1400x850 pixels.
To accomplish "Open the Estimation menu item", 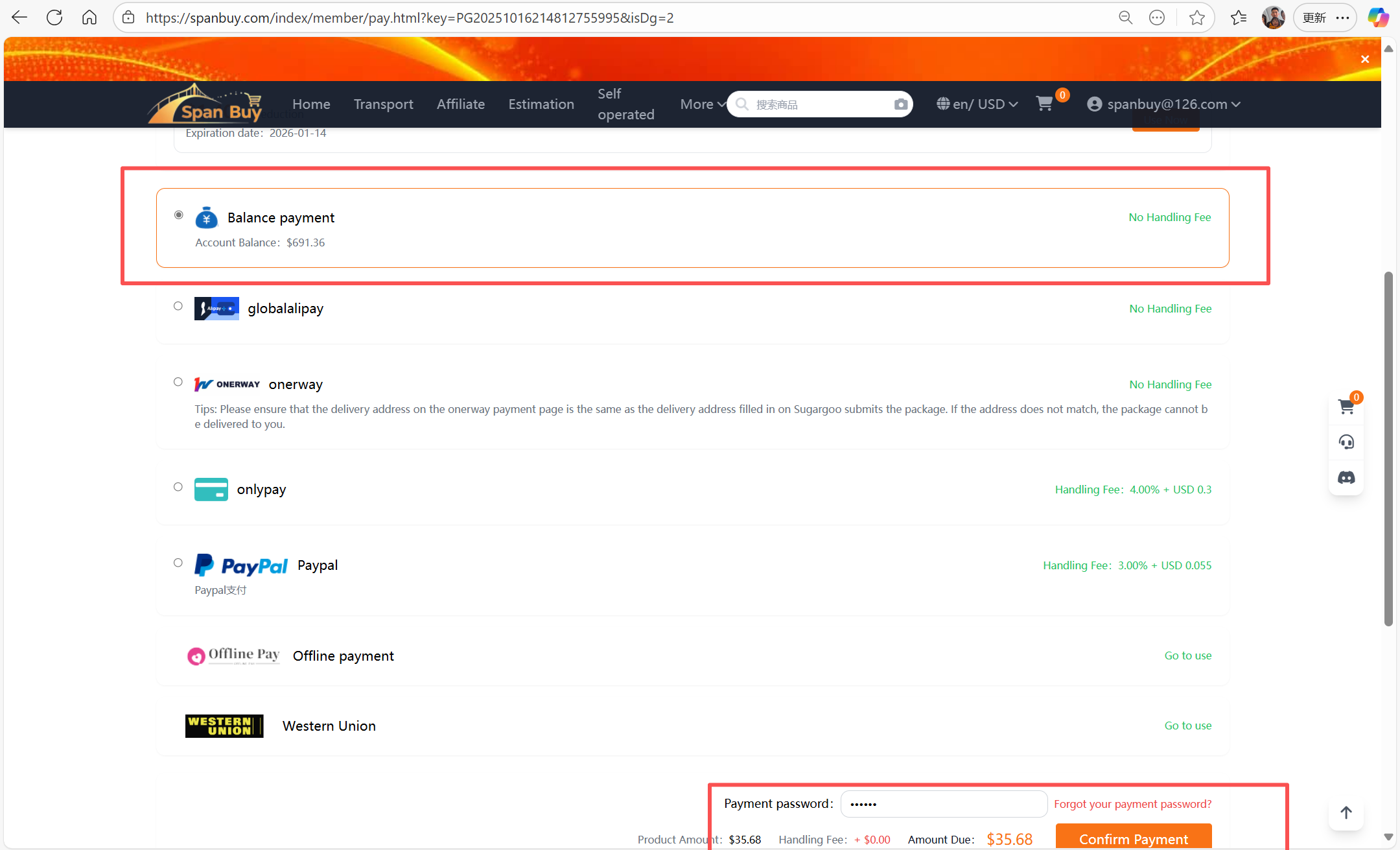I will (x=541, y=104).
